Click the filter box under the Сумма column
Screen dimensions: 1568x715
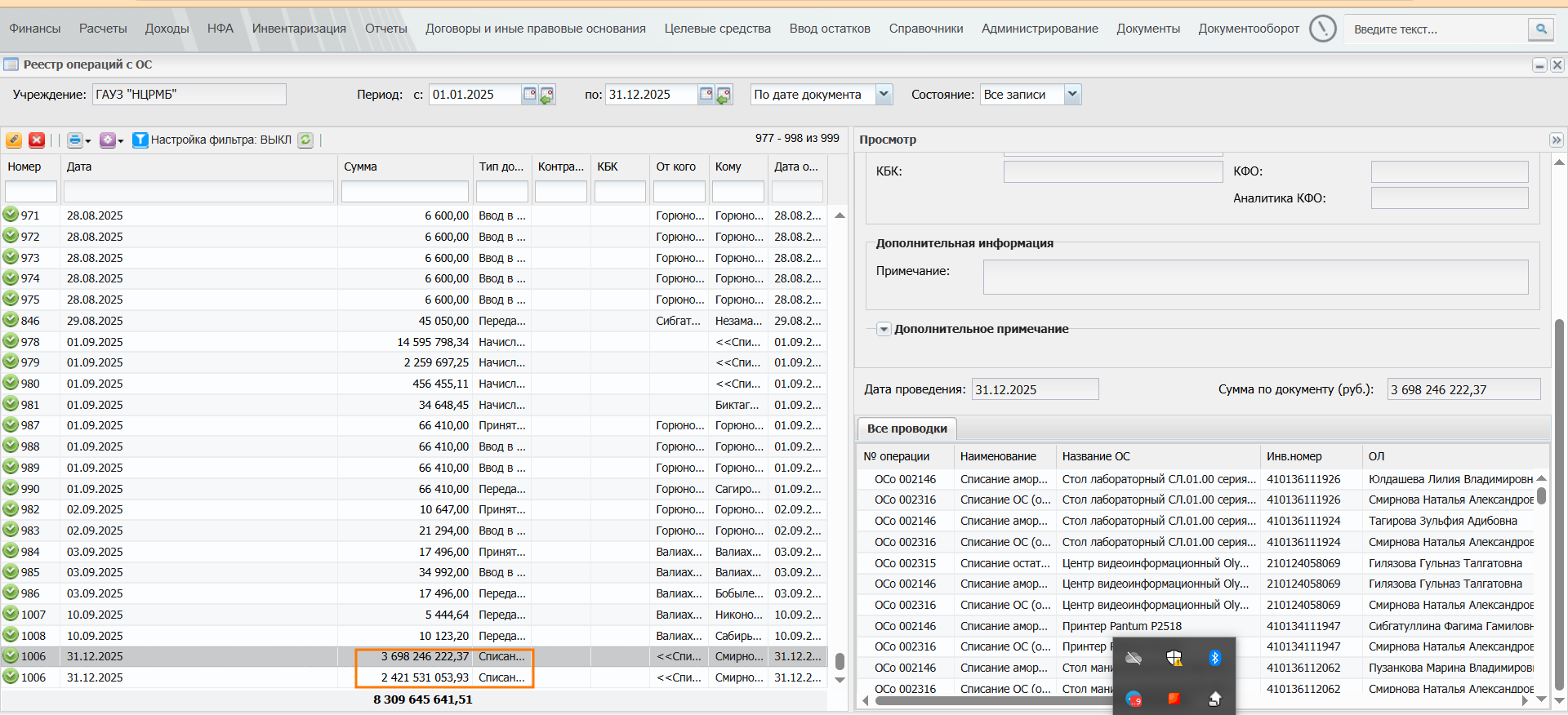pos(405,192)
